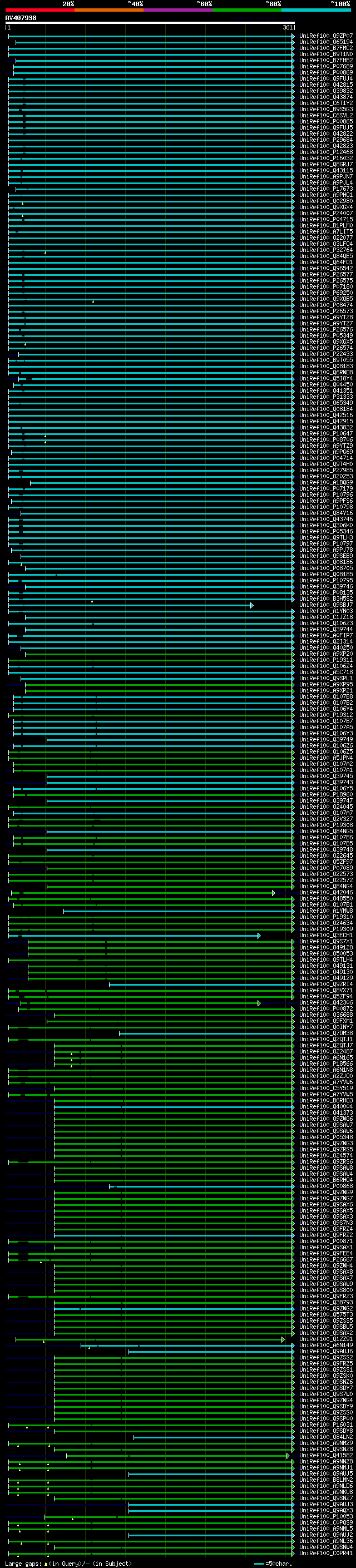The image size is (356, 1568).
Task: Select hit label UniRef100_Q9SPL1
Action: (x=325, y=678)
